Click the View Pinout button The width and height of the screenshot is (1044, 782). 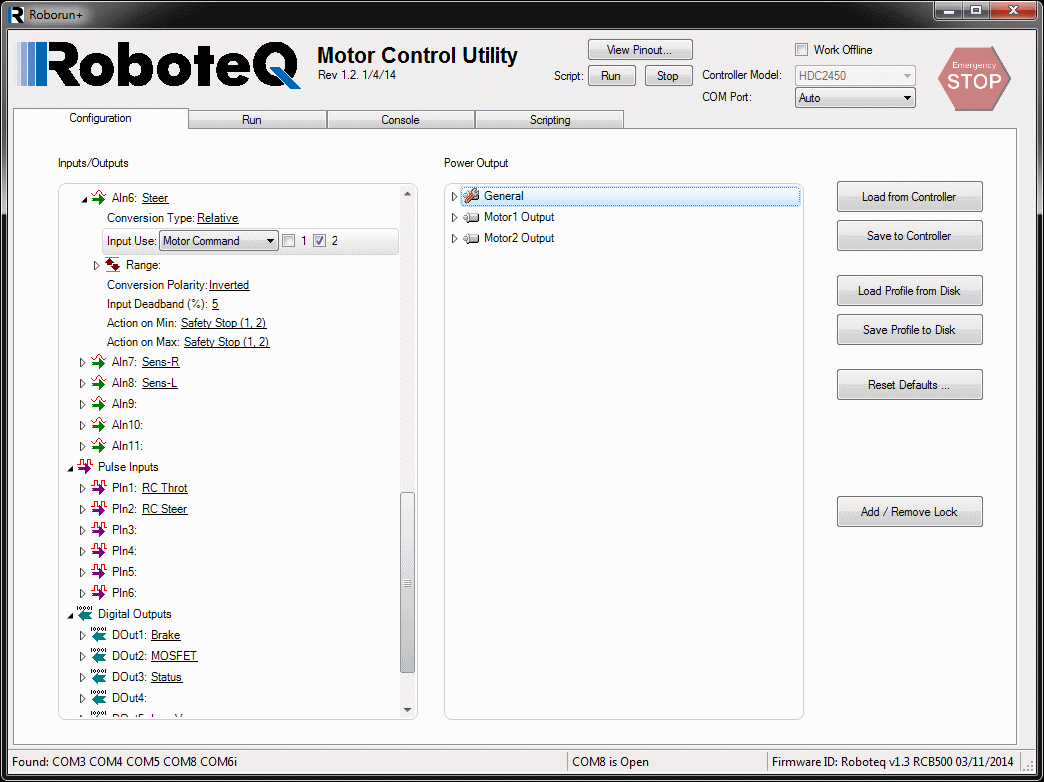[640, 50]
